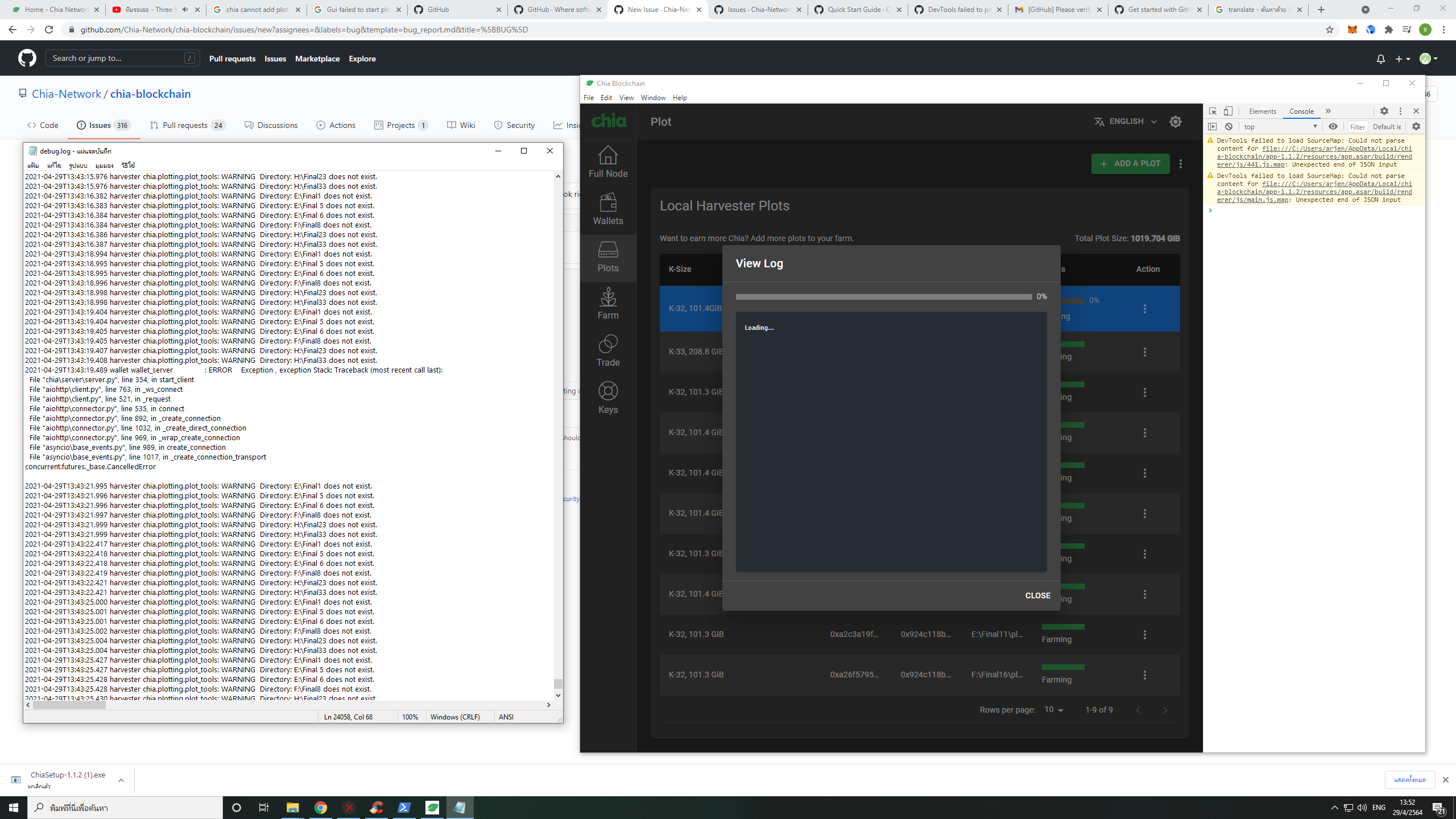Open chia-blockchain repository link

tap(150, 94)
